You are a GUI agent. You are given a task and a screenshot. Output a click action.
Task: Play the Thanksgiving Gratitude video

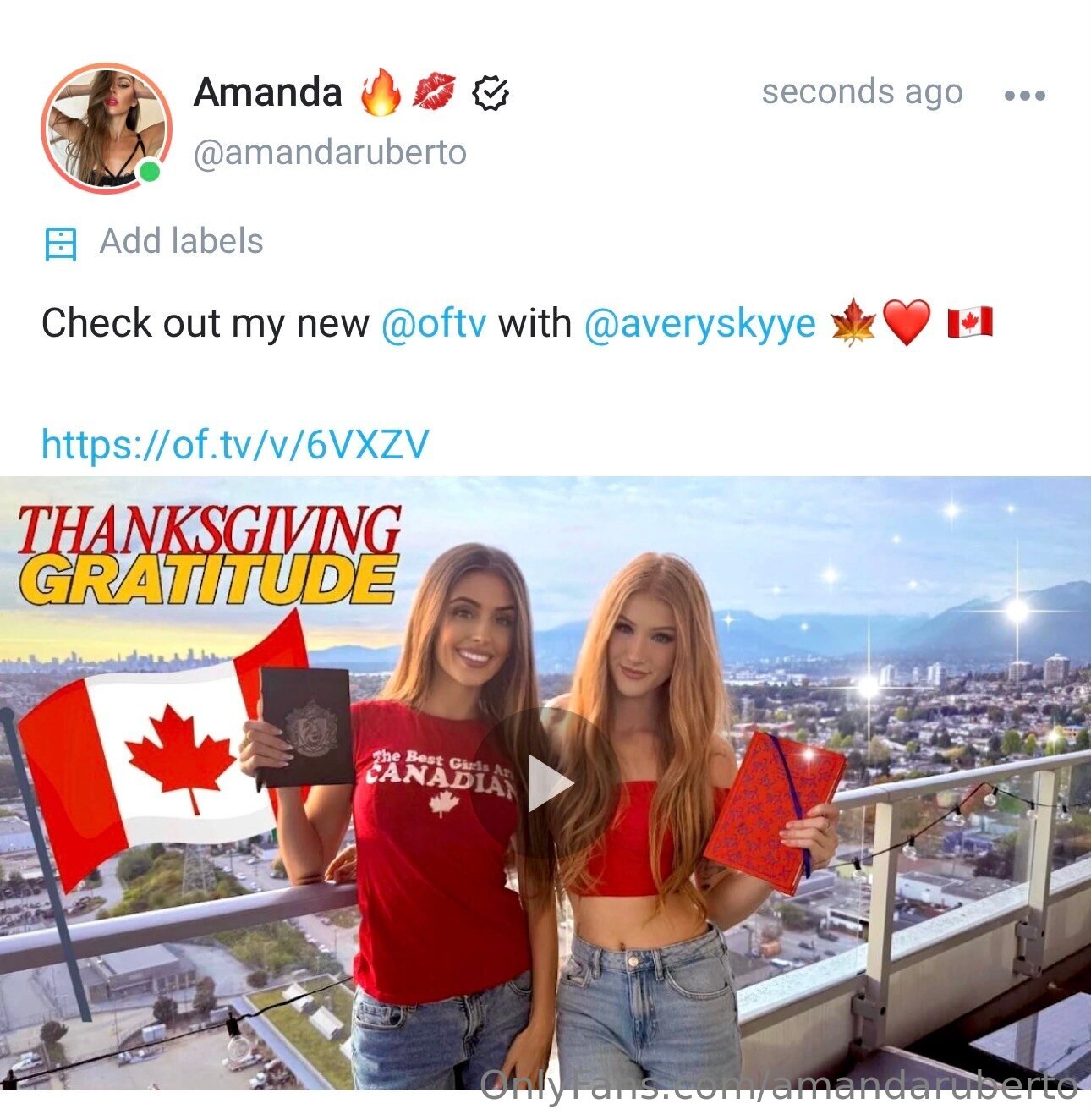pyautogui.click(x=546, y=784)
